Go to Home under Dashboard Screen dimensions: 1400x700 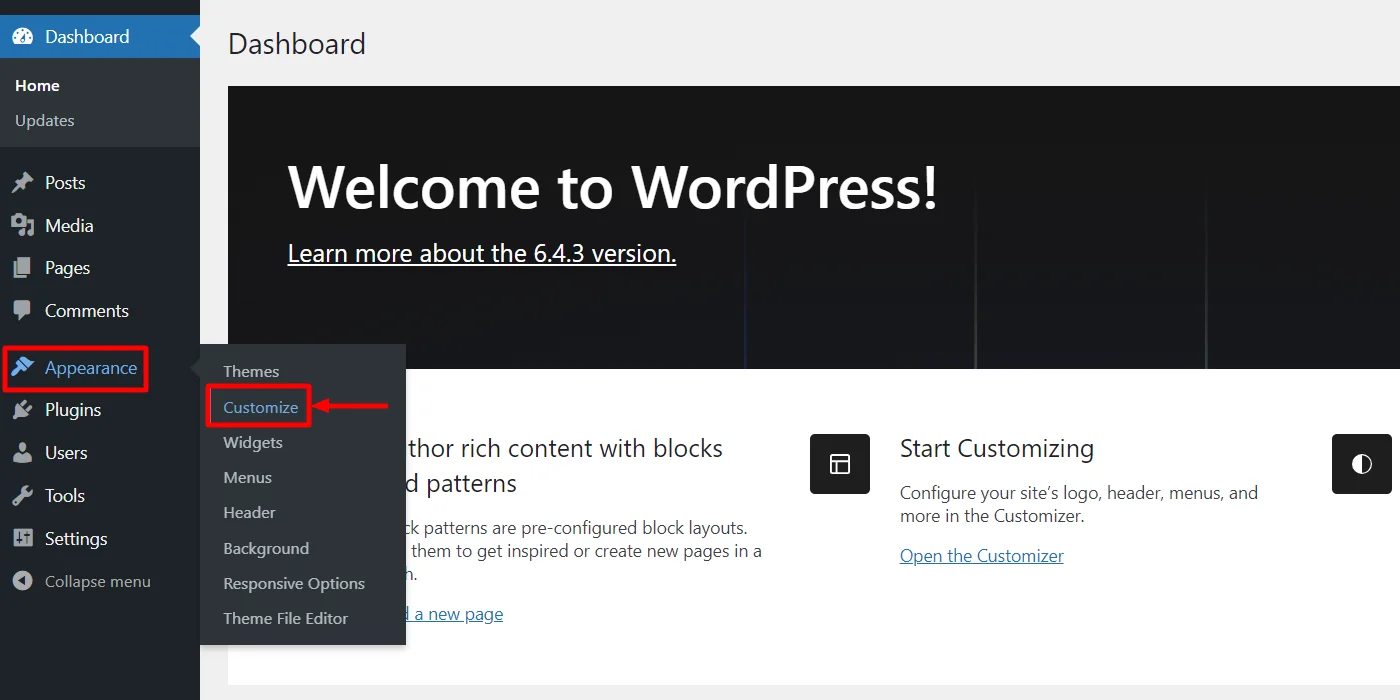[37, 86]
